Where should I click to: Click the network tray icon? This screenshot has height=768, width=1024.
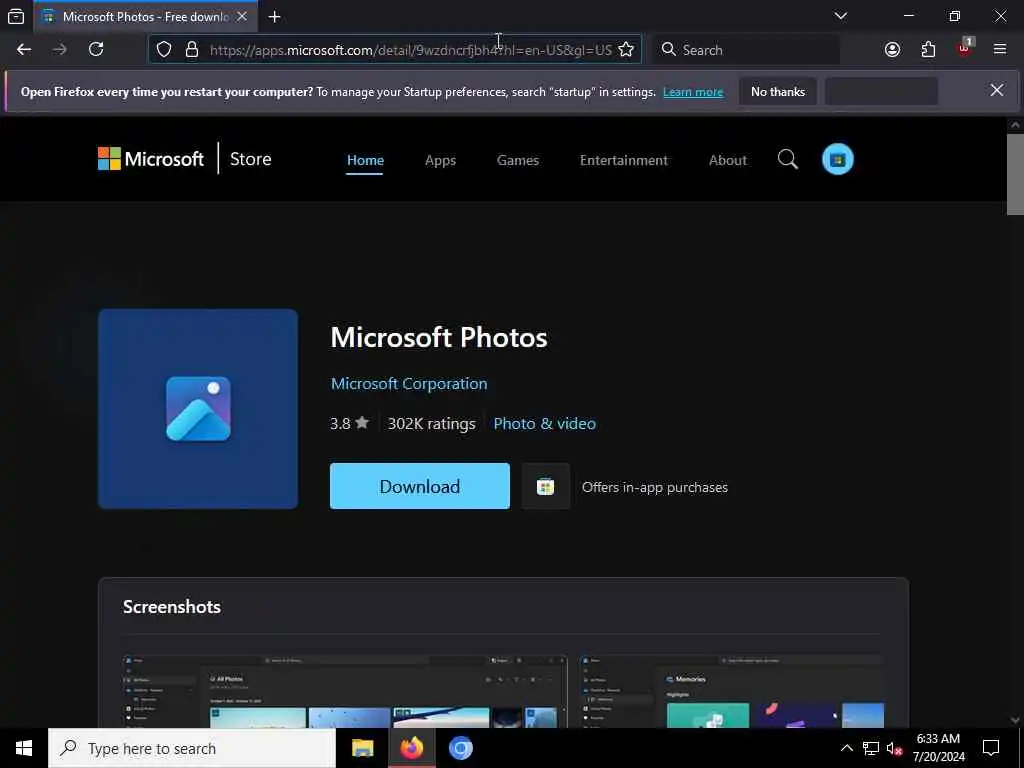[871, 749]
